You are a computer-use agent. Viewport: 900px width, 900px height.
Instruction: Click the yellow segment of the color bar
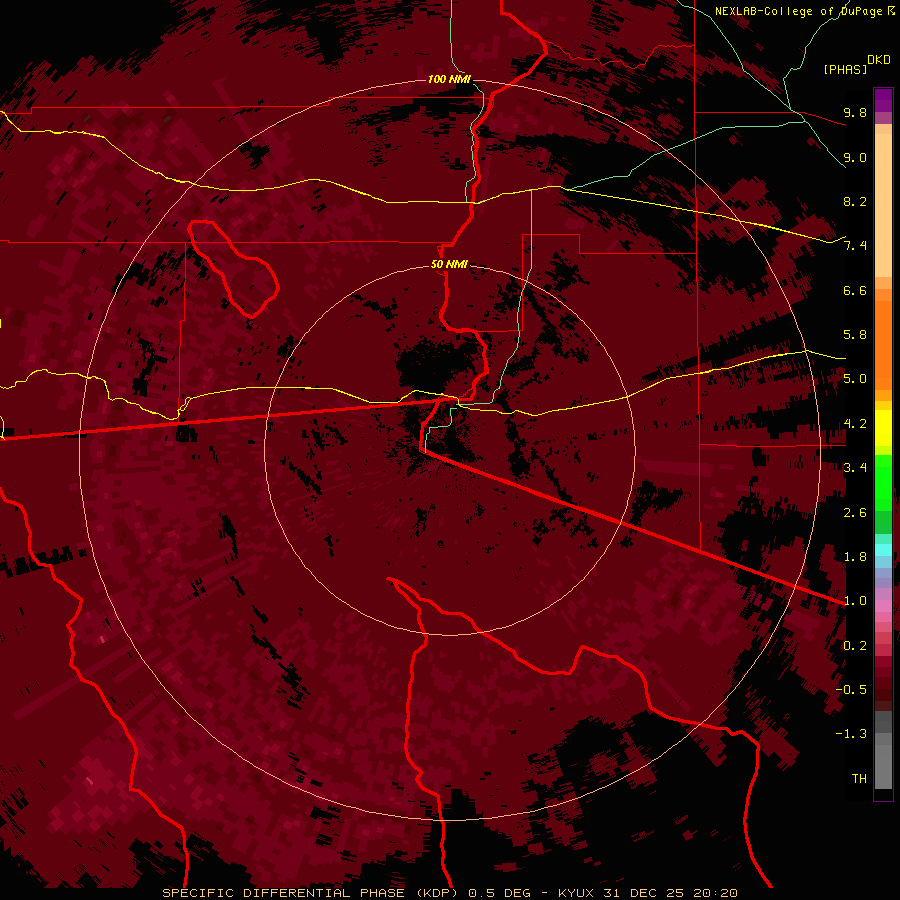(883, 428)
